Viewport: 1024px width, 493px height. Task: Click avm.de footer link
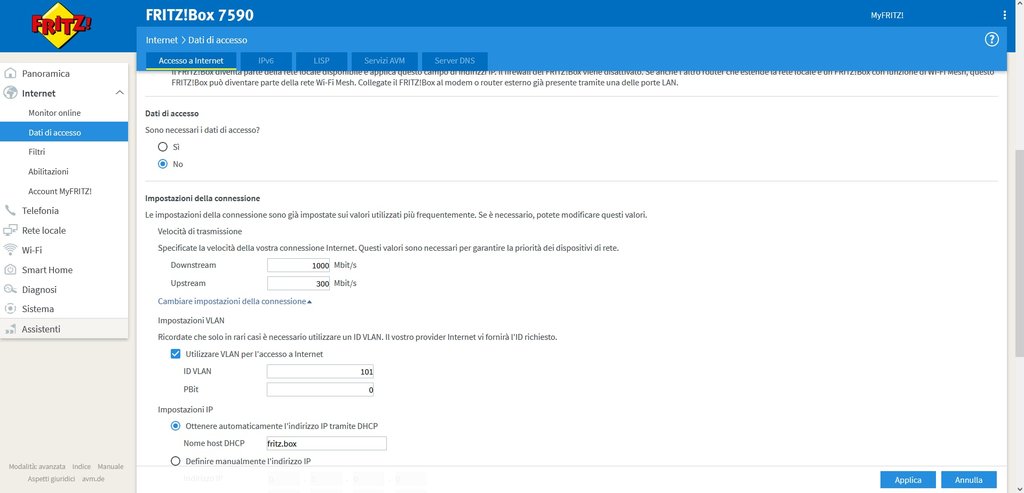click(x=91, y=479)
